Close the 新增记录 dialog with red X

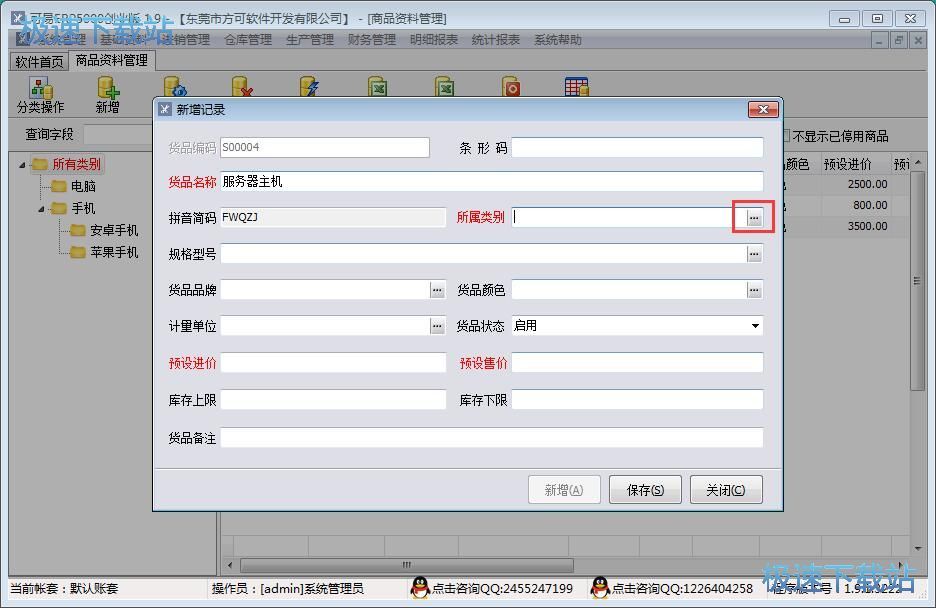pos(763,109)
